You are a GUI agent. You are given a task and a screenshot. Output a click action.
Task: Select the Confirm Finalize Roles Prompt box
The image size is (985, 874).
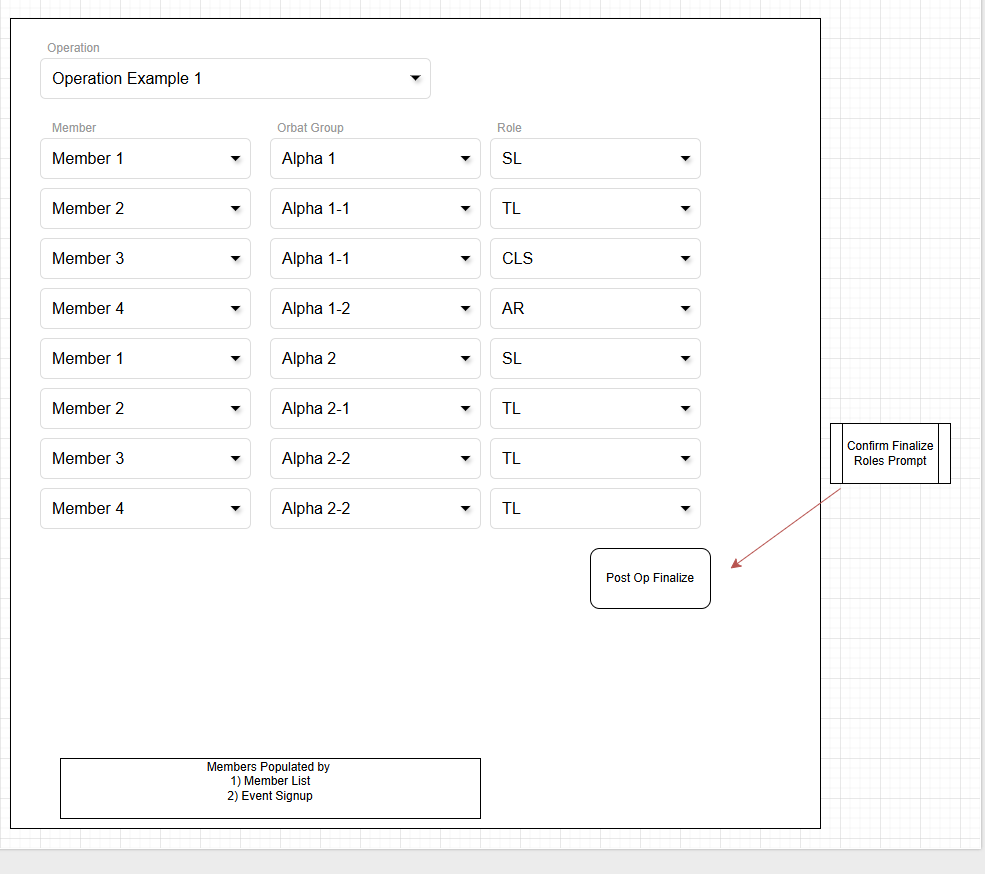[890, 454]
